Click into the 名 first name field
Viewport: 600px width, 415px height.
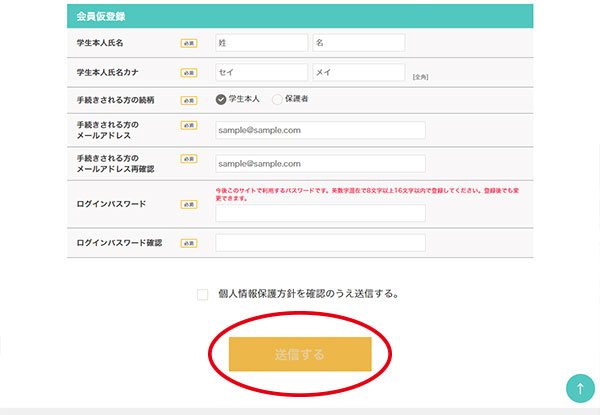(x=358, y=43)
